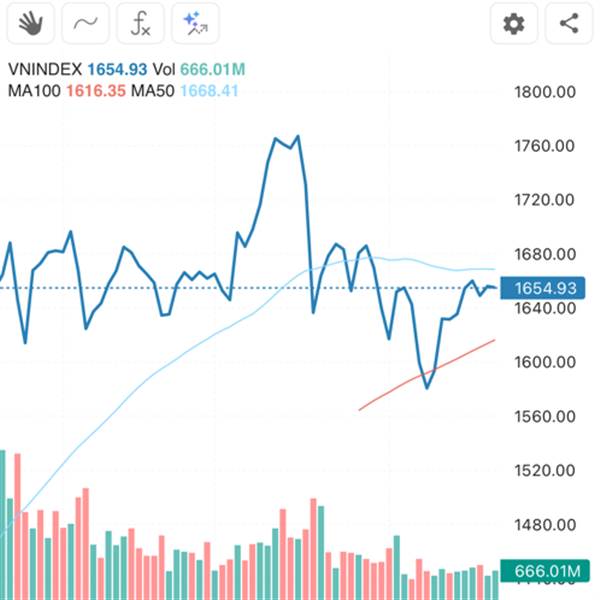Share the chart
The width and height of the screenshot is (600, 600).
click(x=569, y=24)
